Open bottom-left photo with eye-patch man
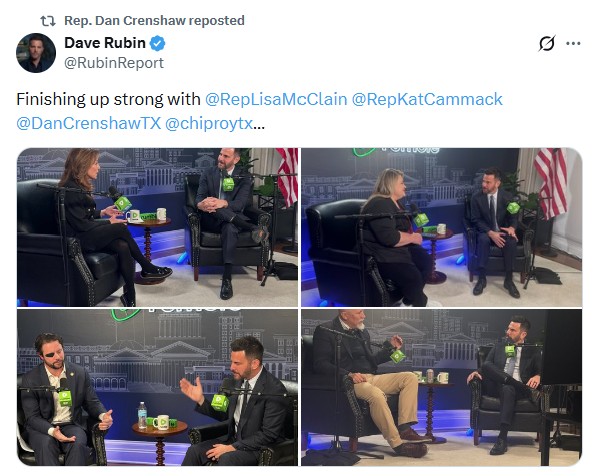The height and width of the screenshot is (468, 598). click(x=157, y=388)
